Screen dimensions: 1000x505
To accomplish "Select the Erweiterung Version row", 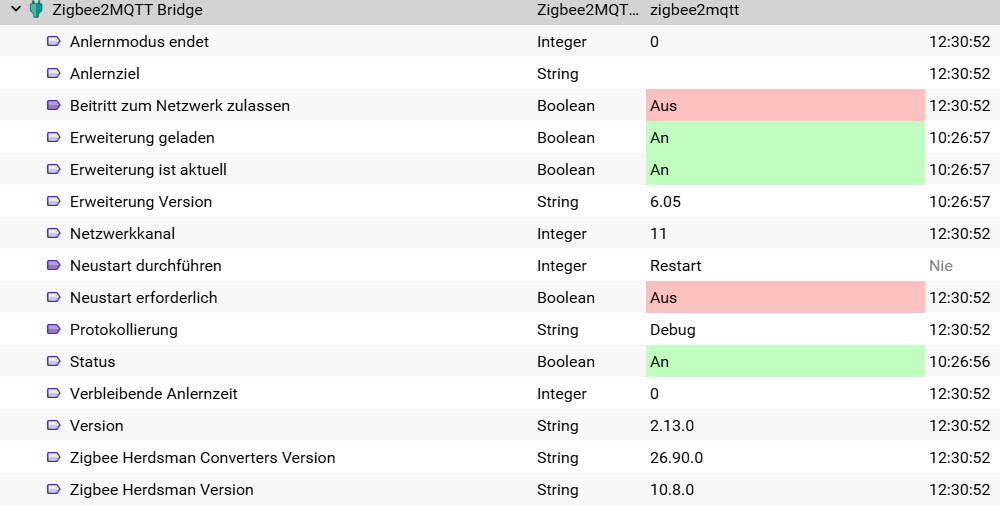I will (x=500, y=201).
